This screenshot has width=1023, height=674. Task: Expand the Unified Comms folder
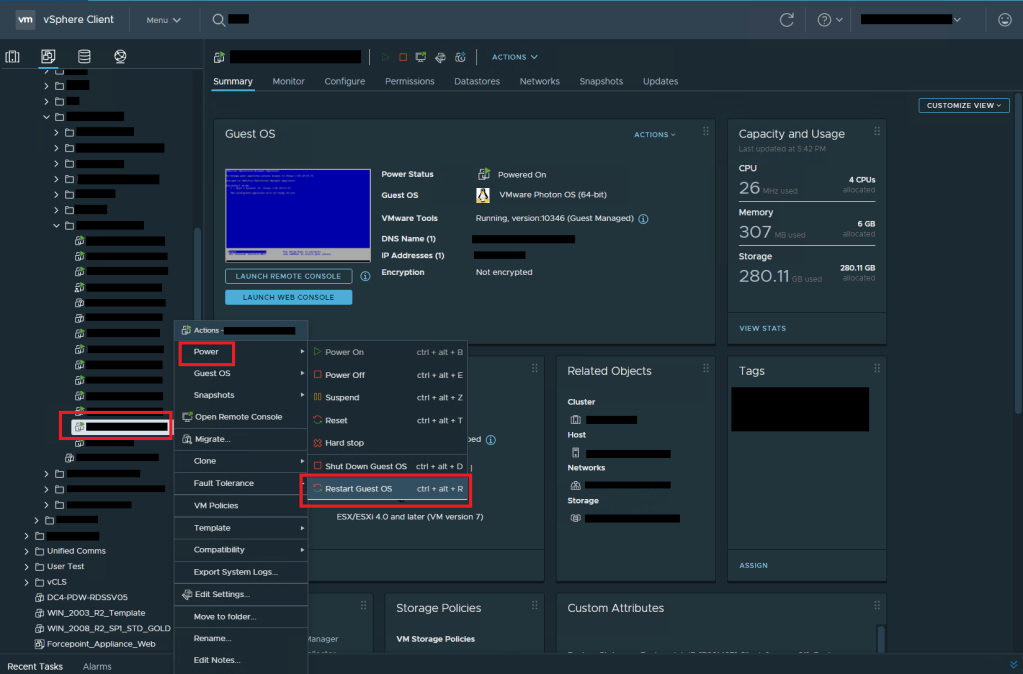26,551
